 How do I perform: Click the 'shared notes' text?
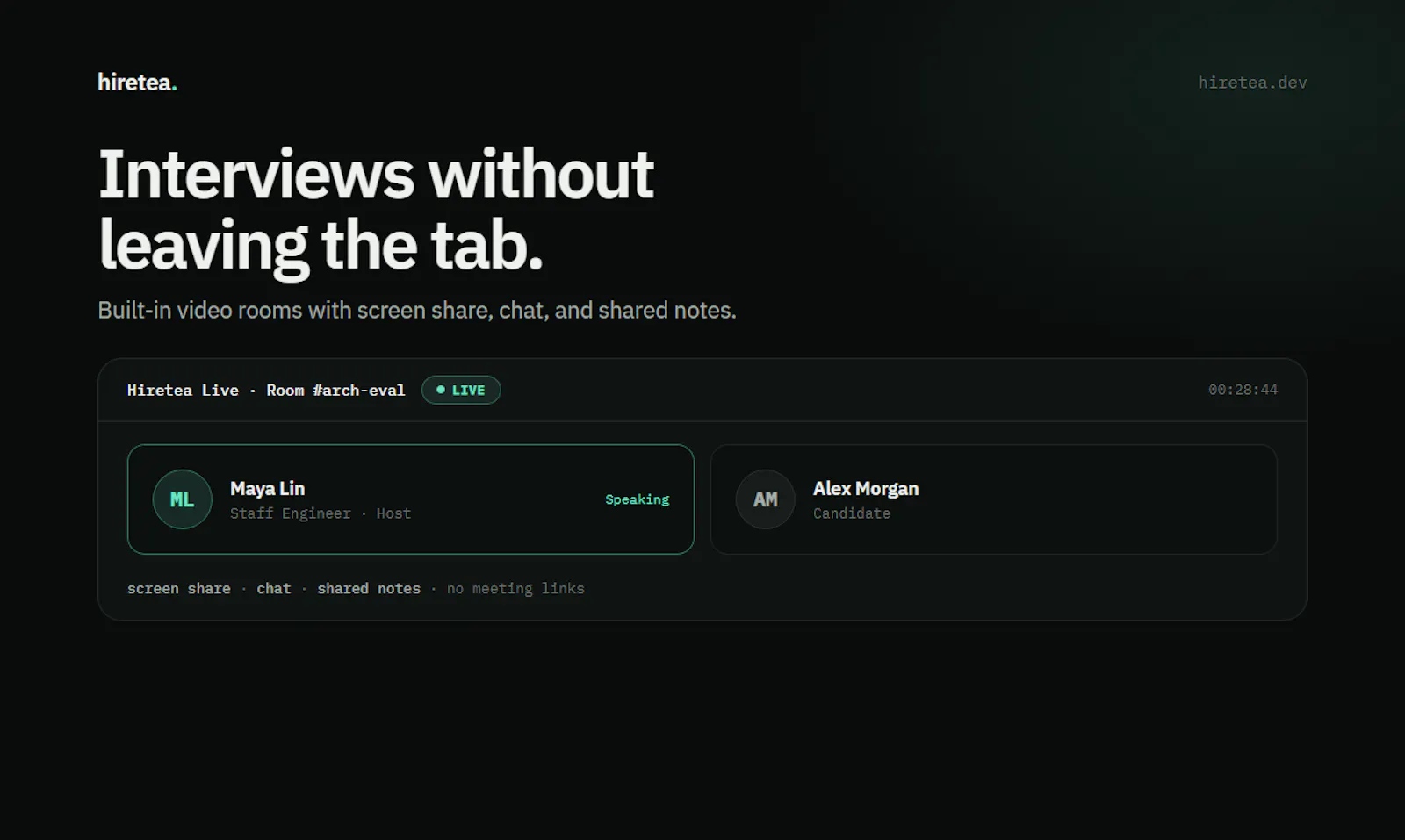369,589
